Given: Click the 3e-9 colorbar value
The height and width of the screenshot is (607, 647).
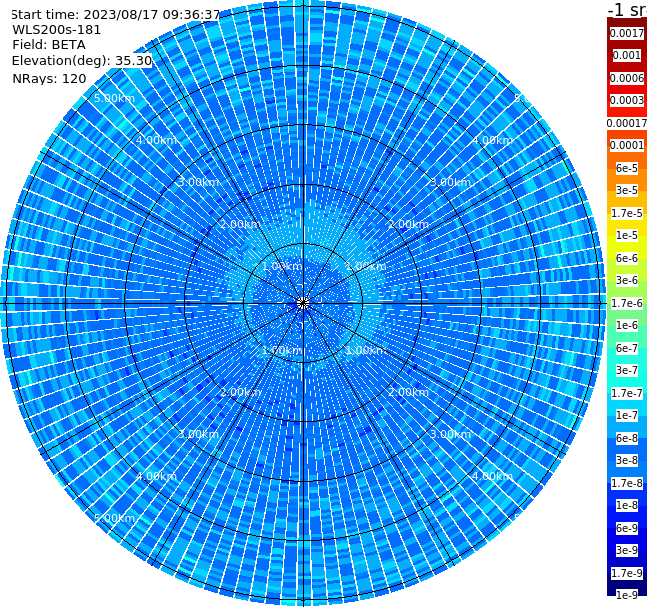Looking at the screenshot, I should [627, 550].
